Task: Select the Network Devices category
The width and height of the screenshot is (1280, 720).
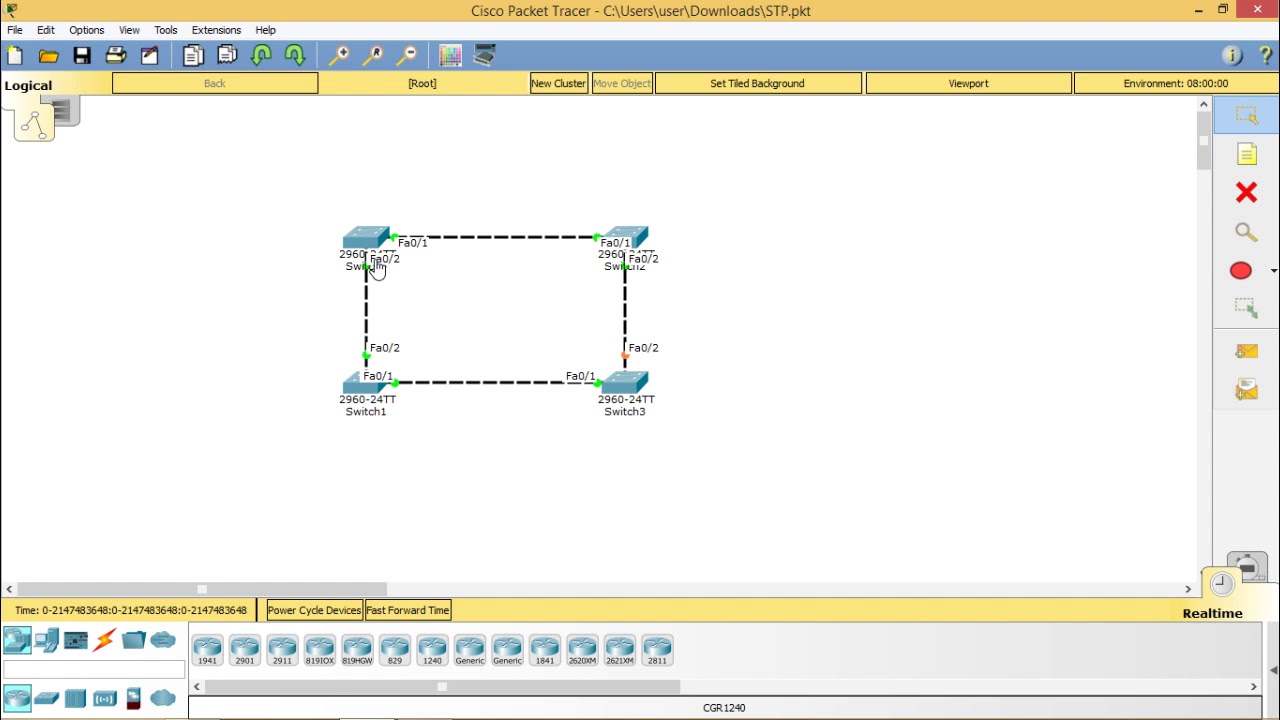Action: coord(17,640)
